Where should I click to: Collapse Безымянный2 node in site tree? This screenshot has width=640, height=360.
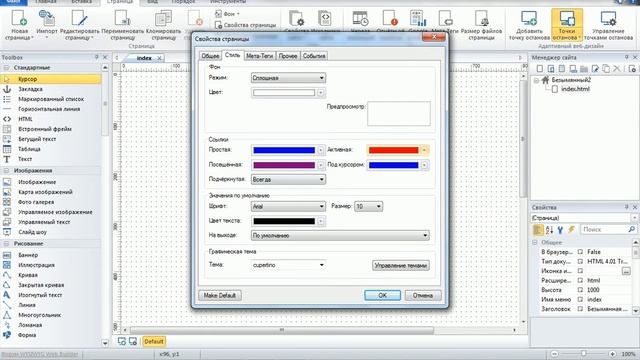click(536, 80)
